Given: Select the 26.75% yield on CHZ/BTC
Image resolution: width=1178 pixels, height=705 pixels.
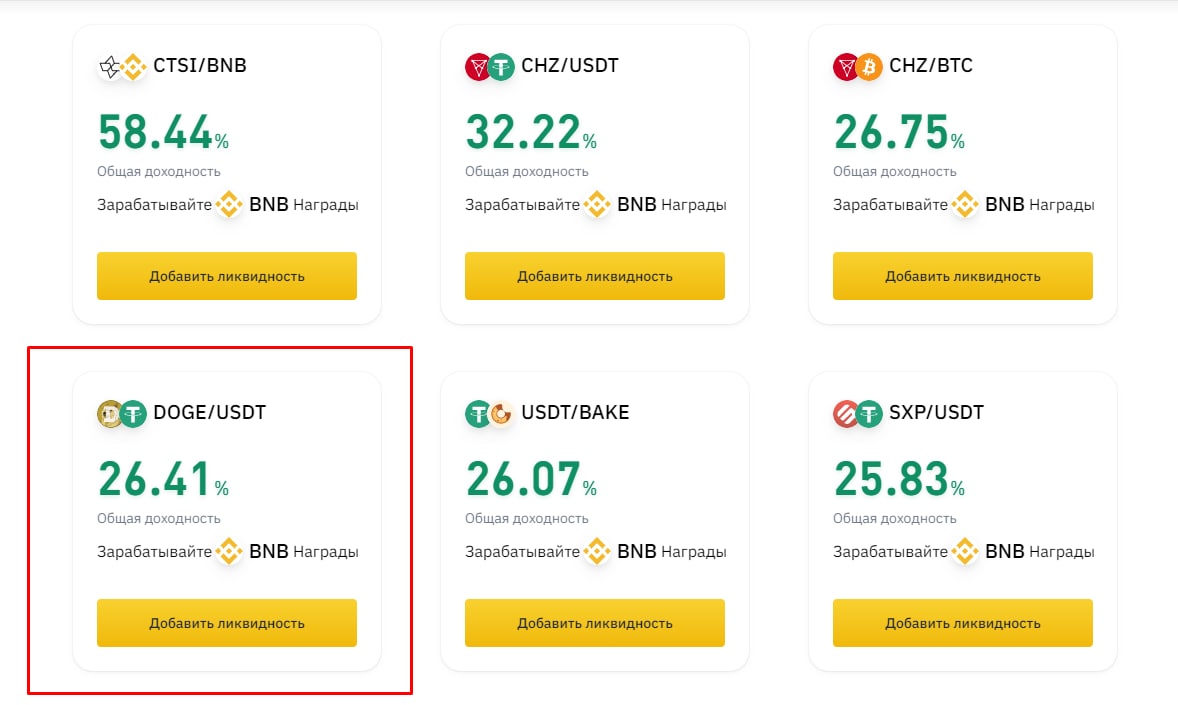Looking at the screenshot, I should pyautogui.click(x=899, y=132).
